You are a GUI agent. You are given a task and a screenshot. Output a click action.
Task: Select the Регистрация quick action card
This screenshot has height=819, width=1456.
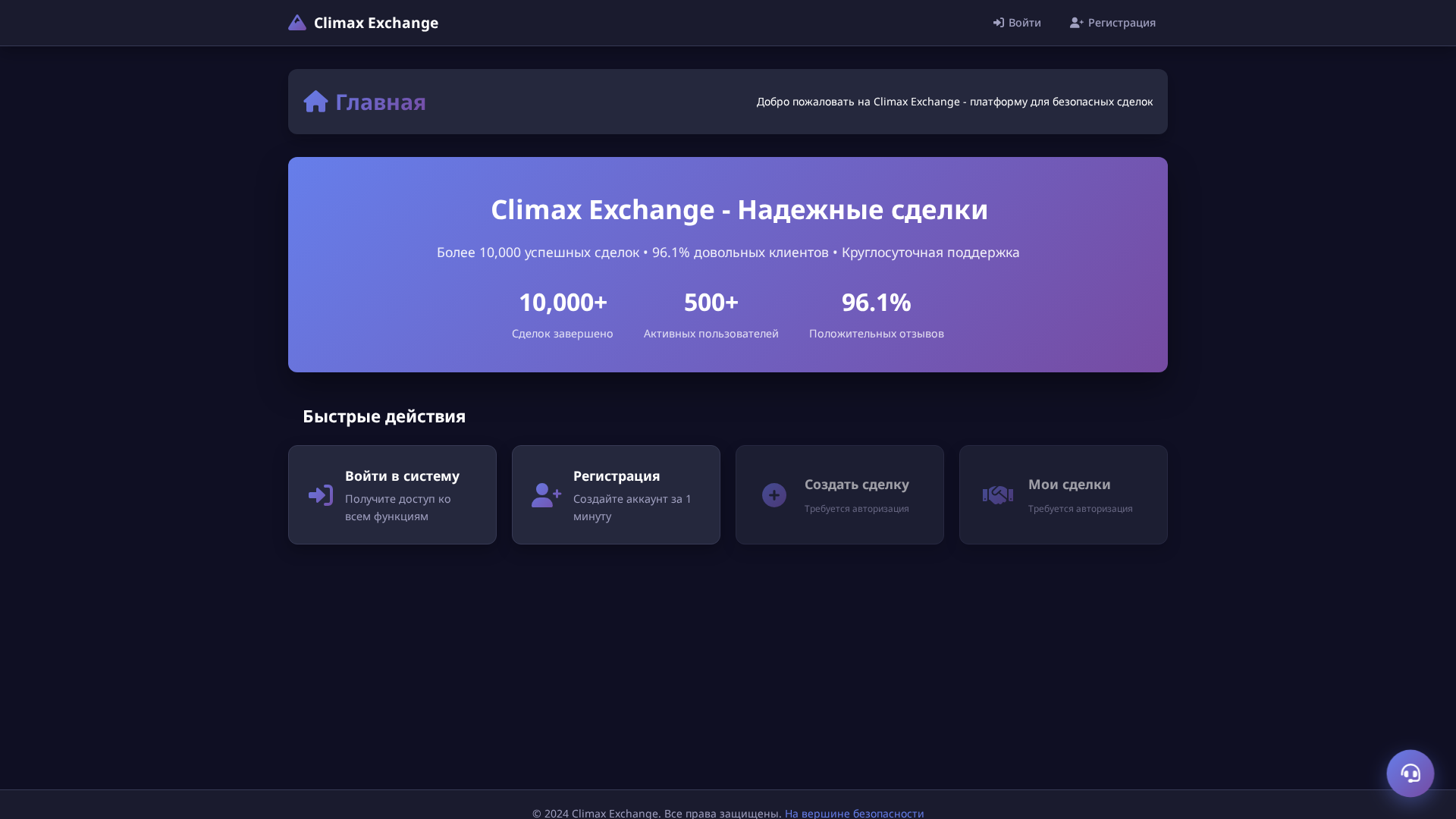pos(616,494)
